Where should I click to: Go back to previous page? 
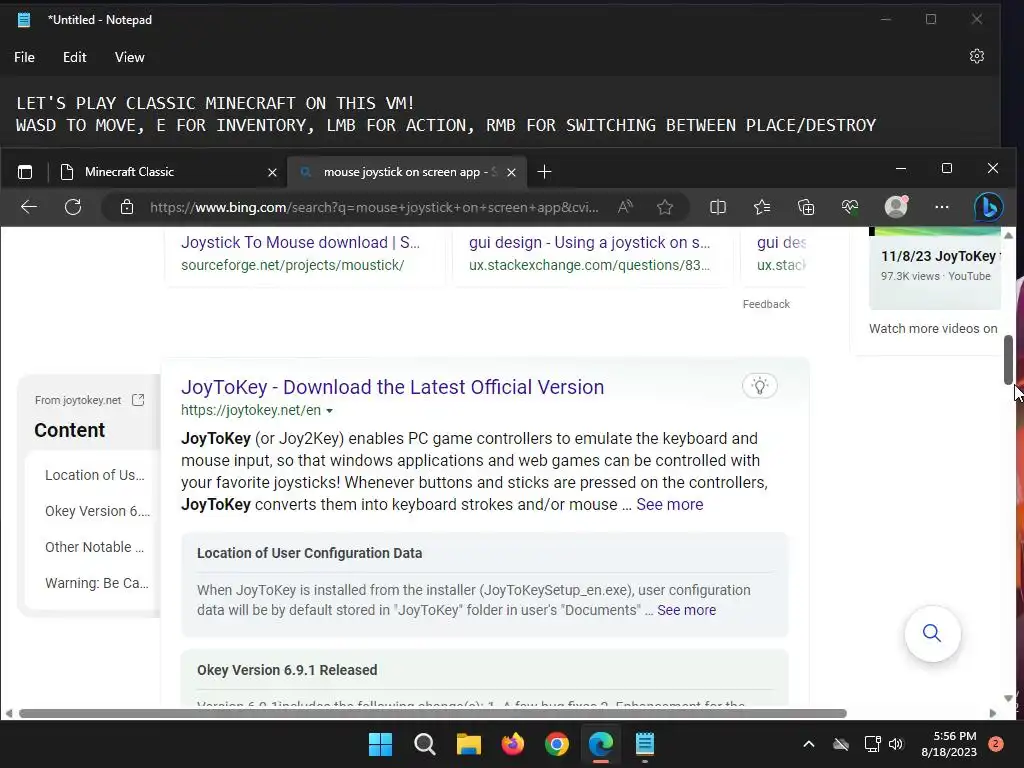click(29, 207)
